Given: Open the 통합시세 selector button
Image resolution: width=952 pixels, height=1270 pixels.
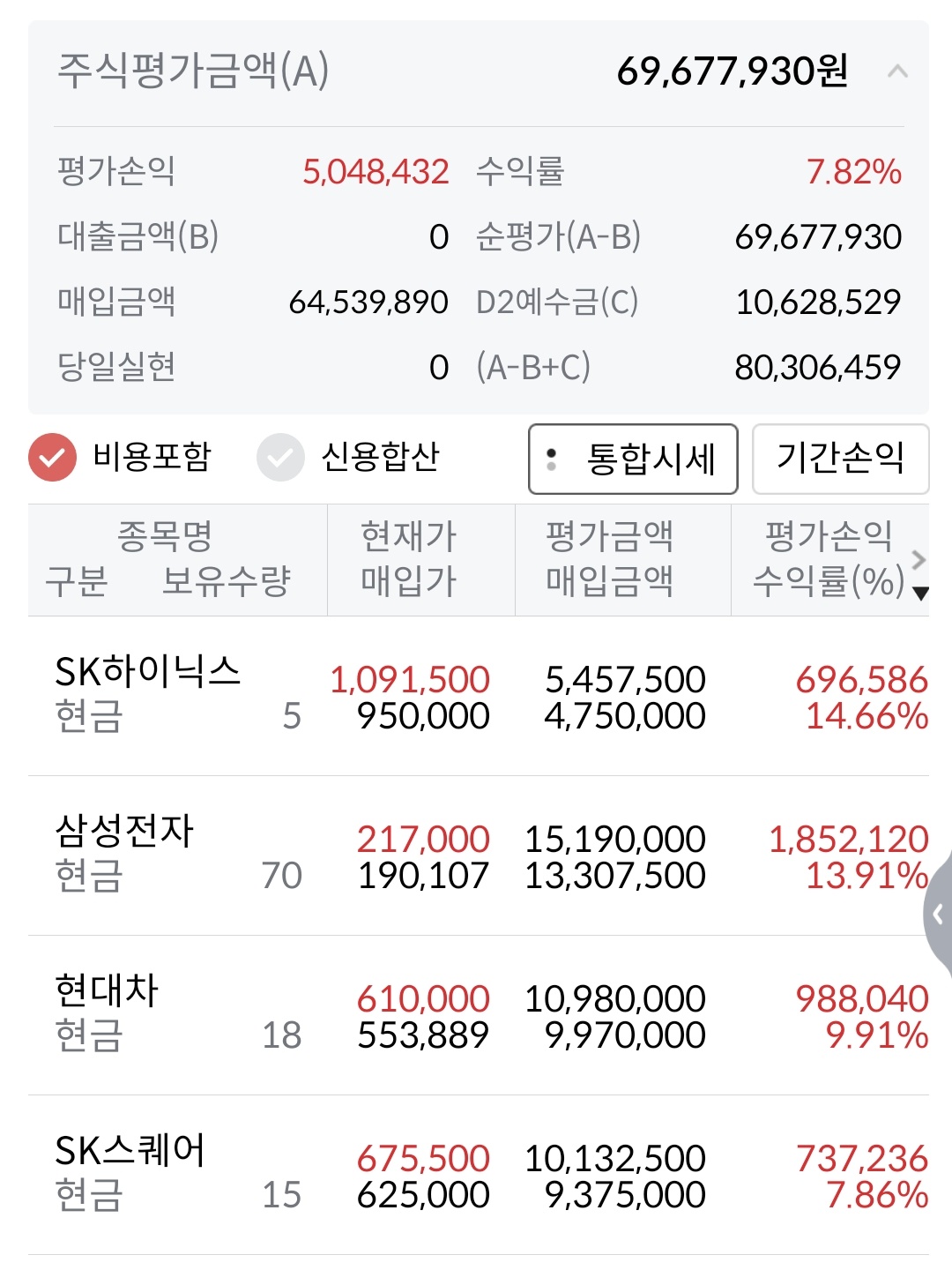Looking at the screenshot, I should (x=633, y=459).
